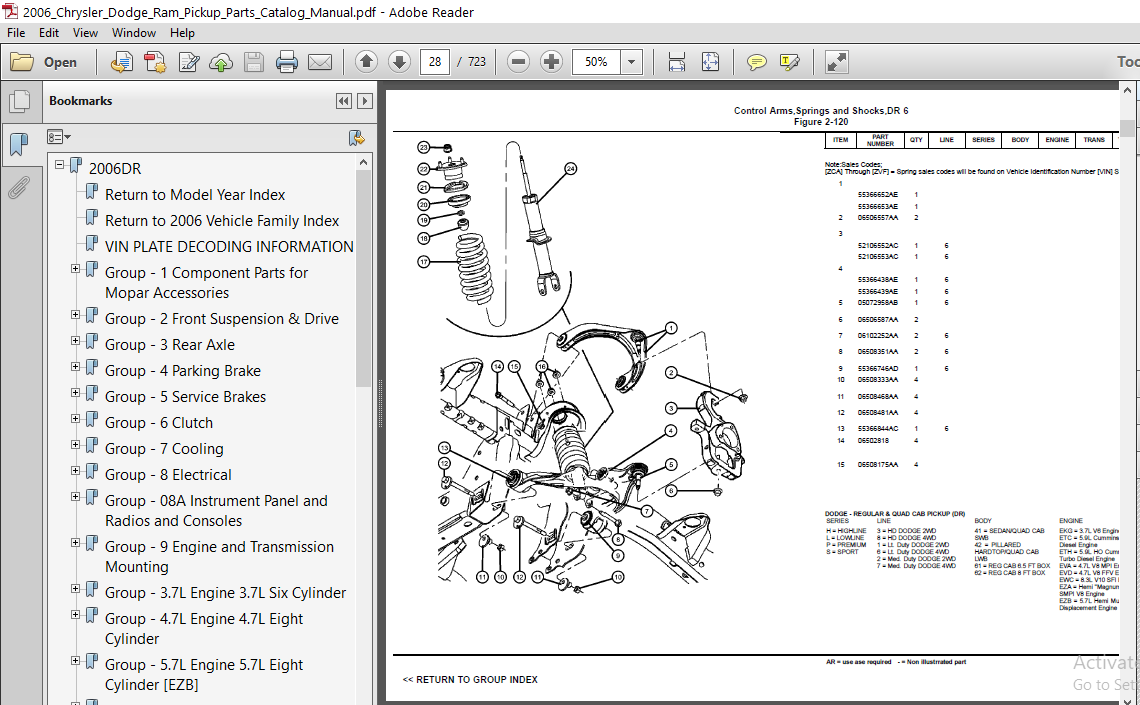Click the page number input field
This screenshot has height=705, width=1140.
coord(435,62)
